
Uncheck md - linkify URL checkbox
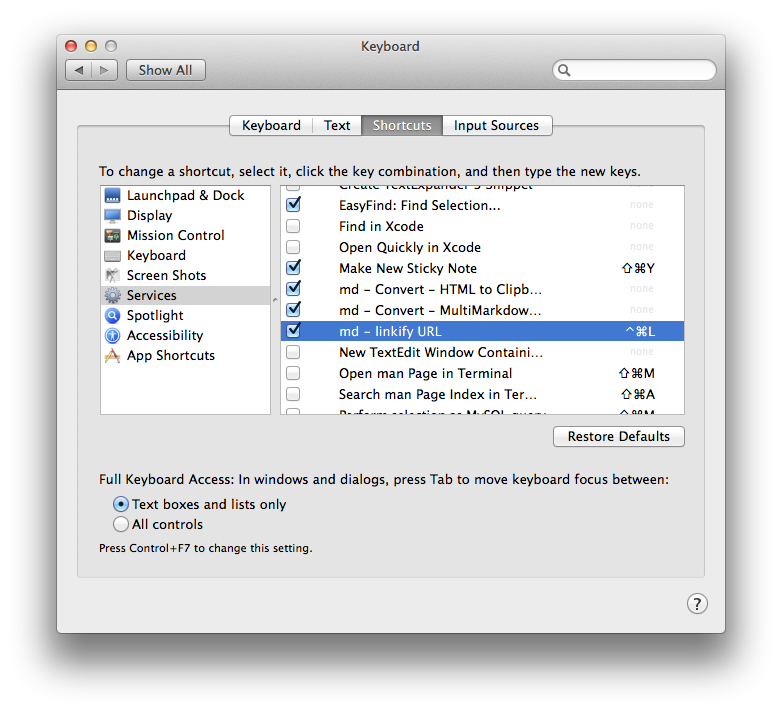[x=293, y=330]
